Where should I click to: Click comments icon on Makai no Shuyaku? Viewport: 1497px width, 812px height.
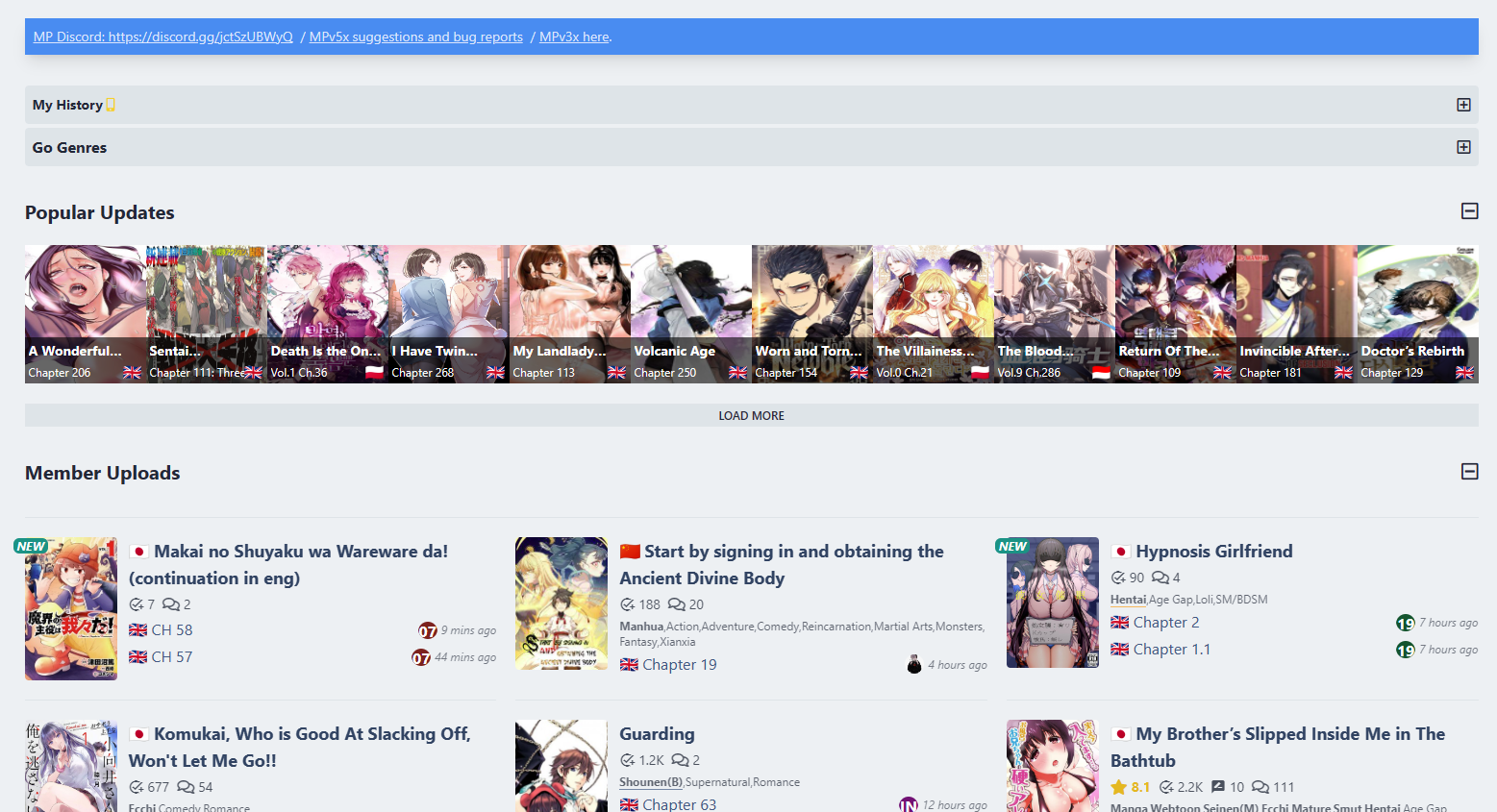coord(171,604)
